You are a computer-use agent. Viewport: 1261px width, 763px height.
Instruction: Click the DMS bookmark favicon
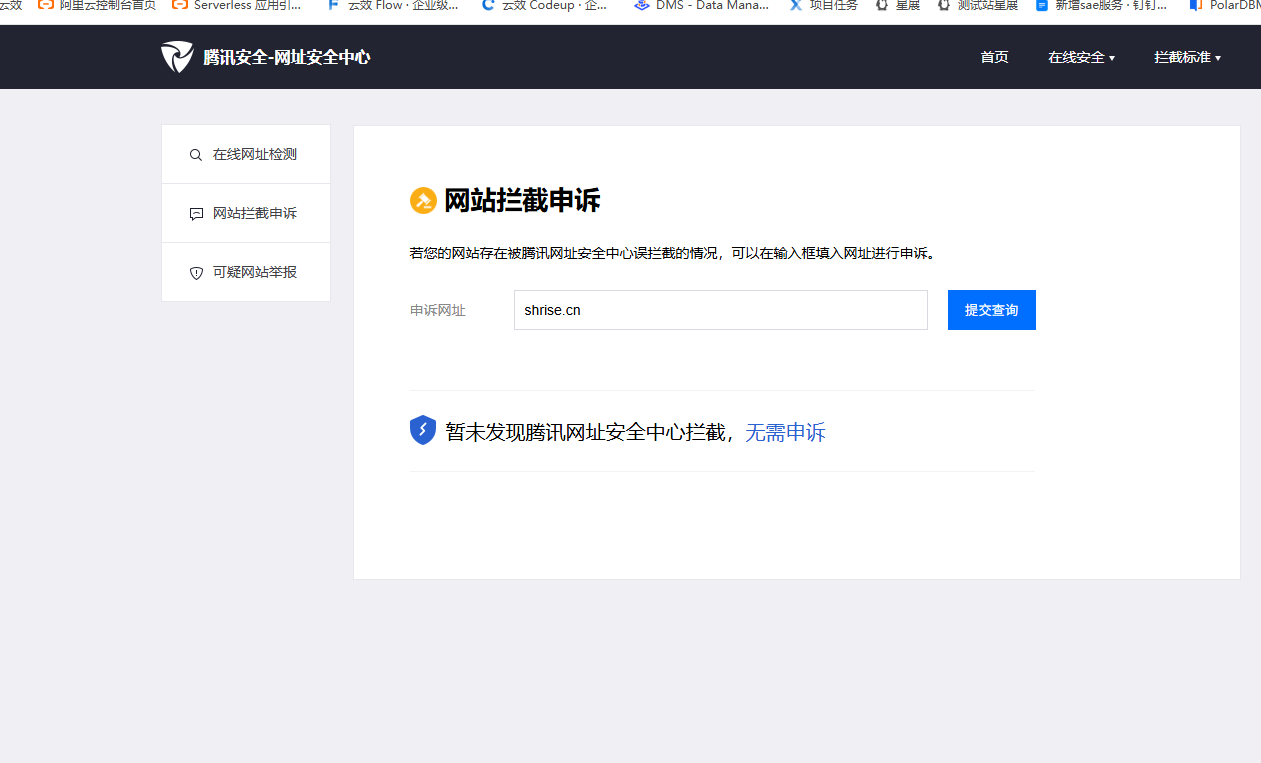(x=642, y=5)
